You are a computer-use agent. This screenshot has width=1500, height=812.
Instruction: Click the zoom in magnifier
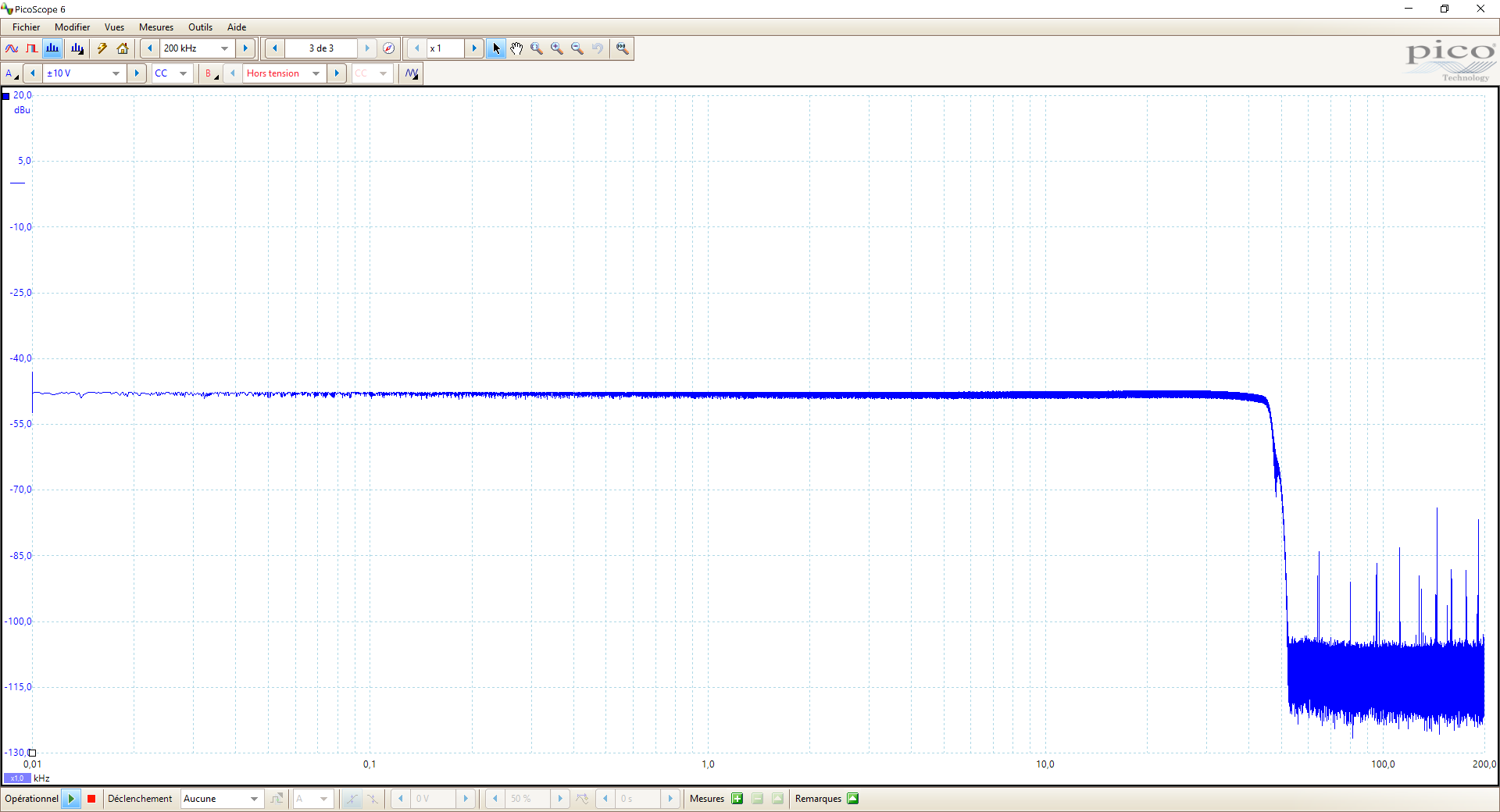click(557, 48)
